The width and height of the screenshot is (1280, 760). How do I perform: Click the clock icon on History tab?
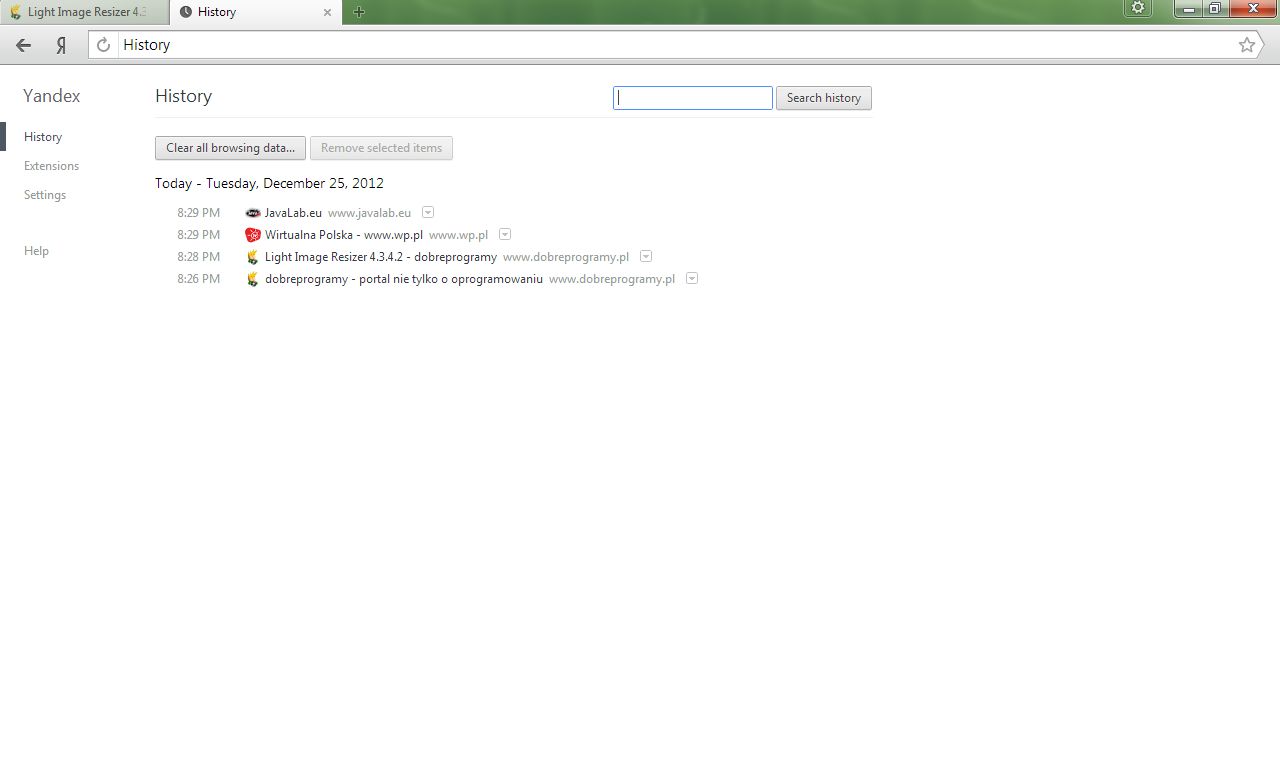click(x=185, y=12)
